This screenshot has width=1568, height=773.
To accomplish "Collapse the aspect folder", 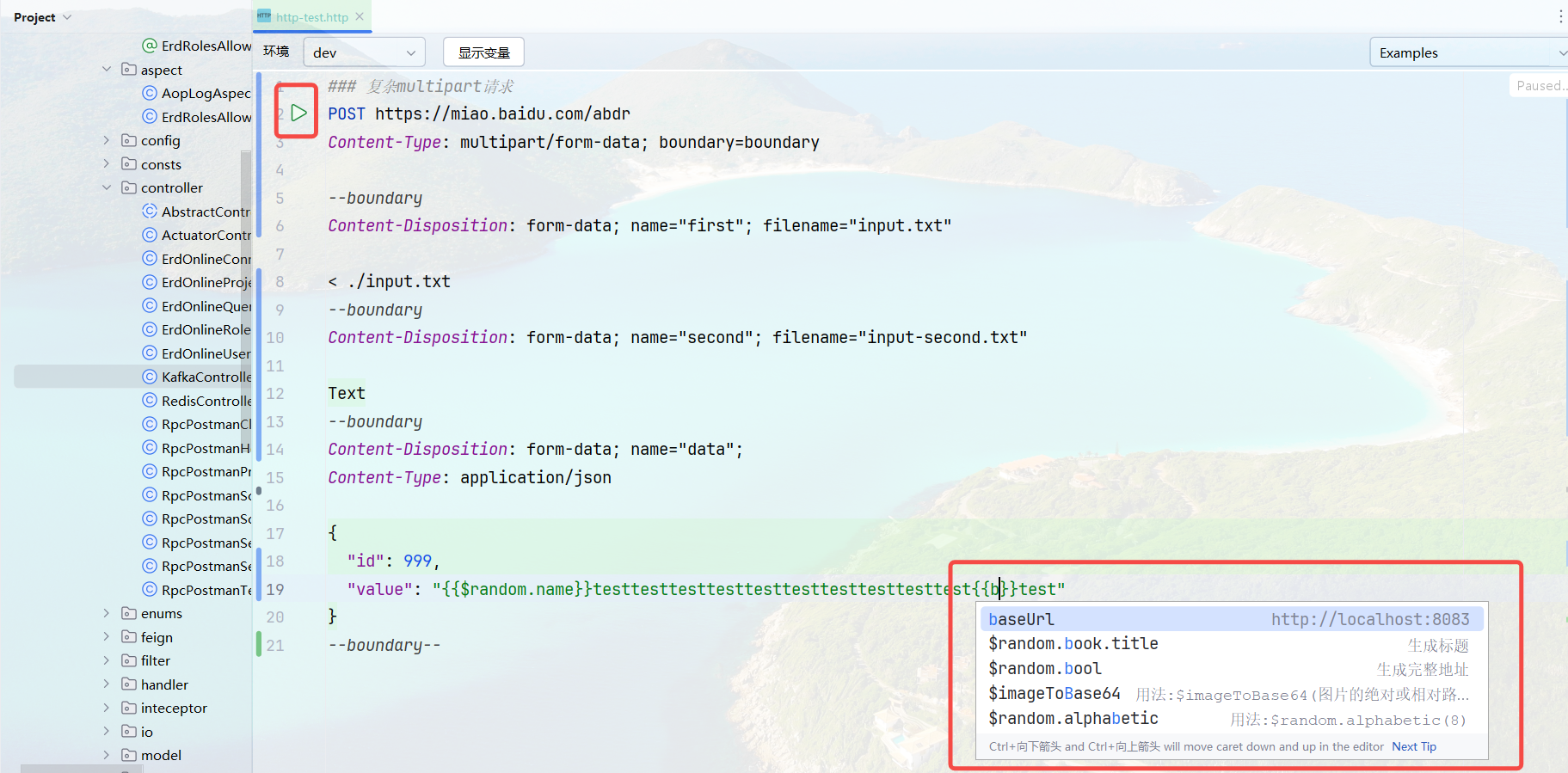I will point(107,70).
